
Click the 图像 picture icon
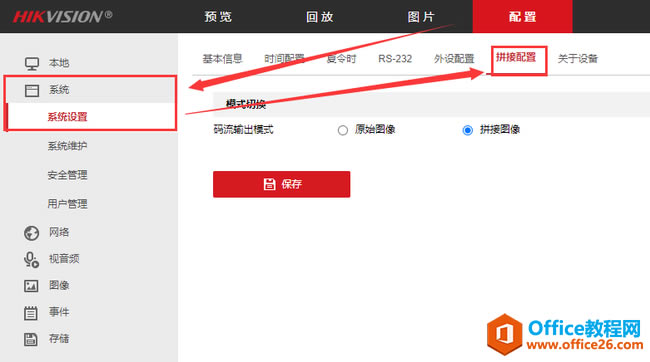[x=31, y=286]
